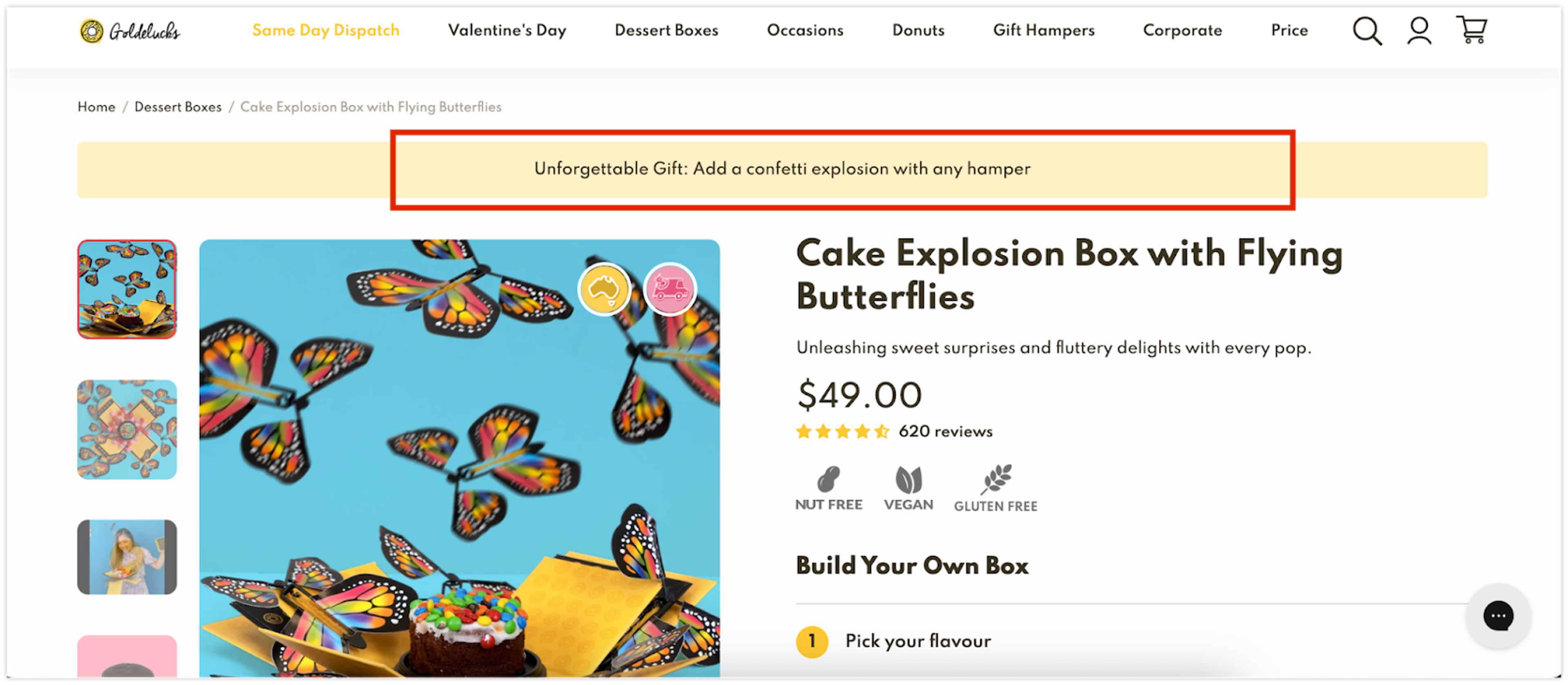
Task: Open Dessert Boxes breadcrumb link
Action: (178, 107)
